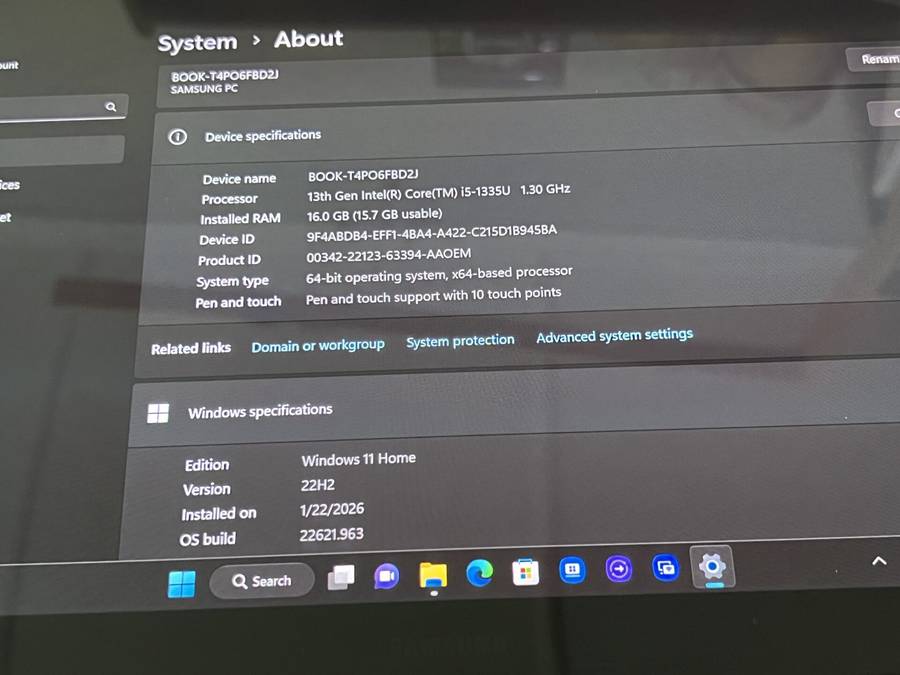The height and width of the screenshot is (675, 900).
Task: Click the Windows specifications logo icon
Action: 158,413
